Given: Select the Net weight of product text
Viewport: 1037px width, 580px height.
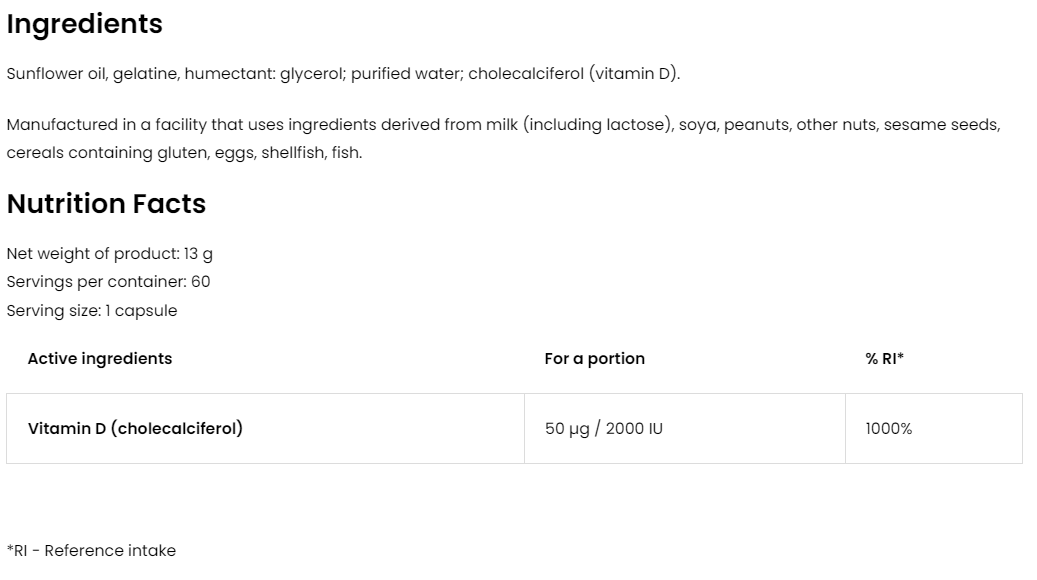Looking at the screenshot, I should click(109, 254).
